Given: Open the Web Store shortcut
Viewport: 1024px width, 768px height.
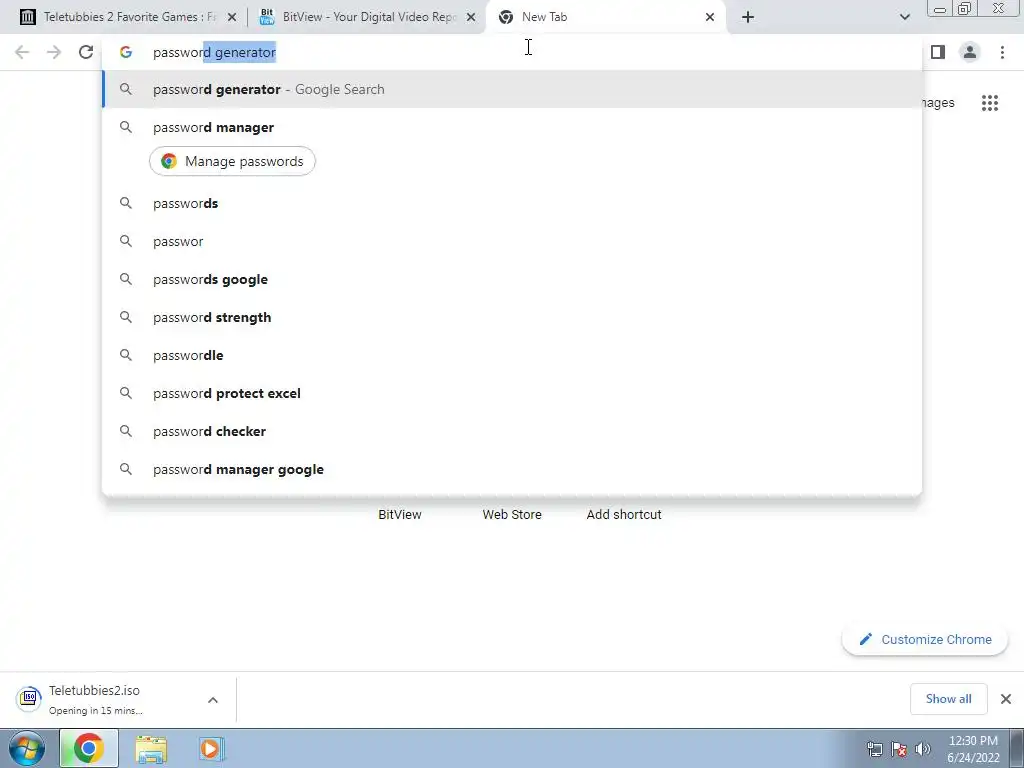Looking at the screenshot, I should [x=512, y=515].
